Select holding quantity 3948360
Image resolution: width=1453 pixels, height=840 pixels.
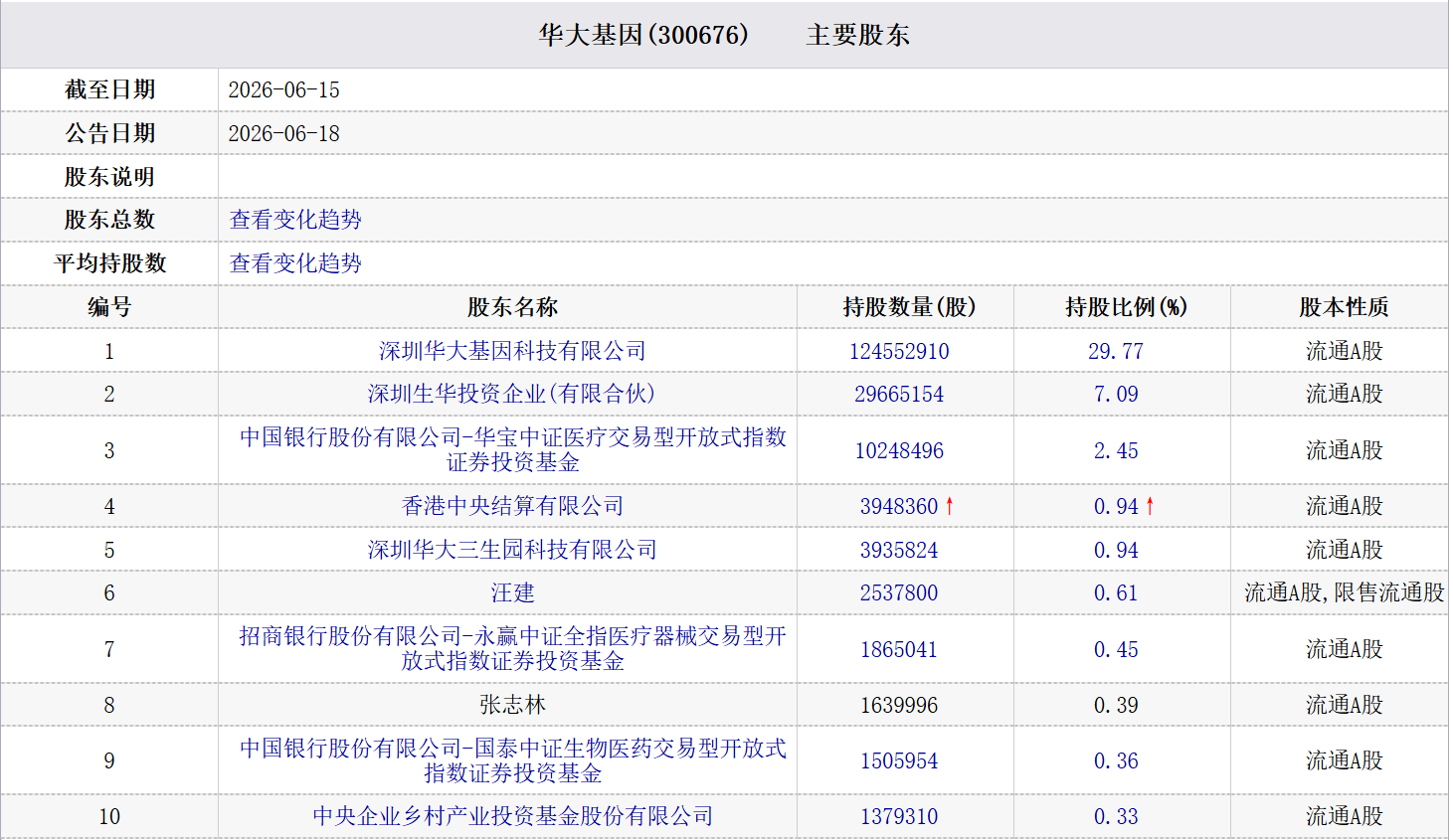tap(899, 506)
